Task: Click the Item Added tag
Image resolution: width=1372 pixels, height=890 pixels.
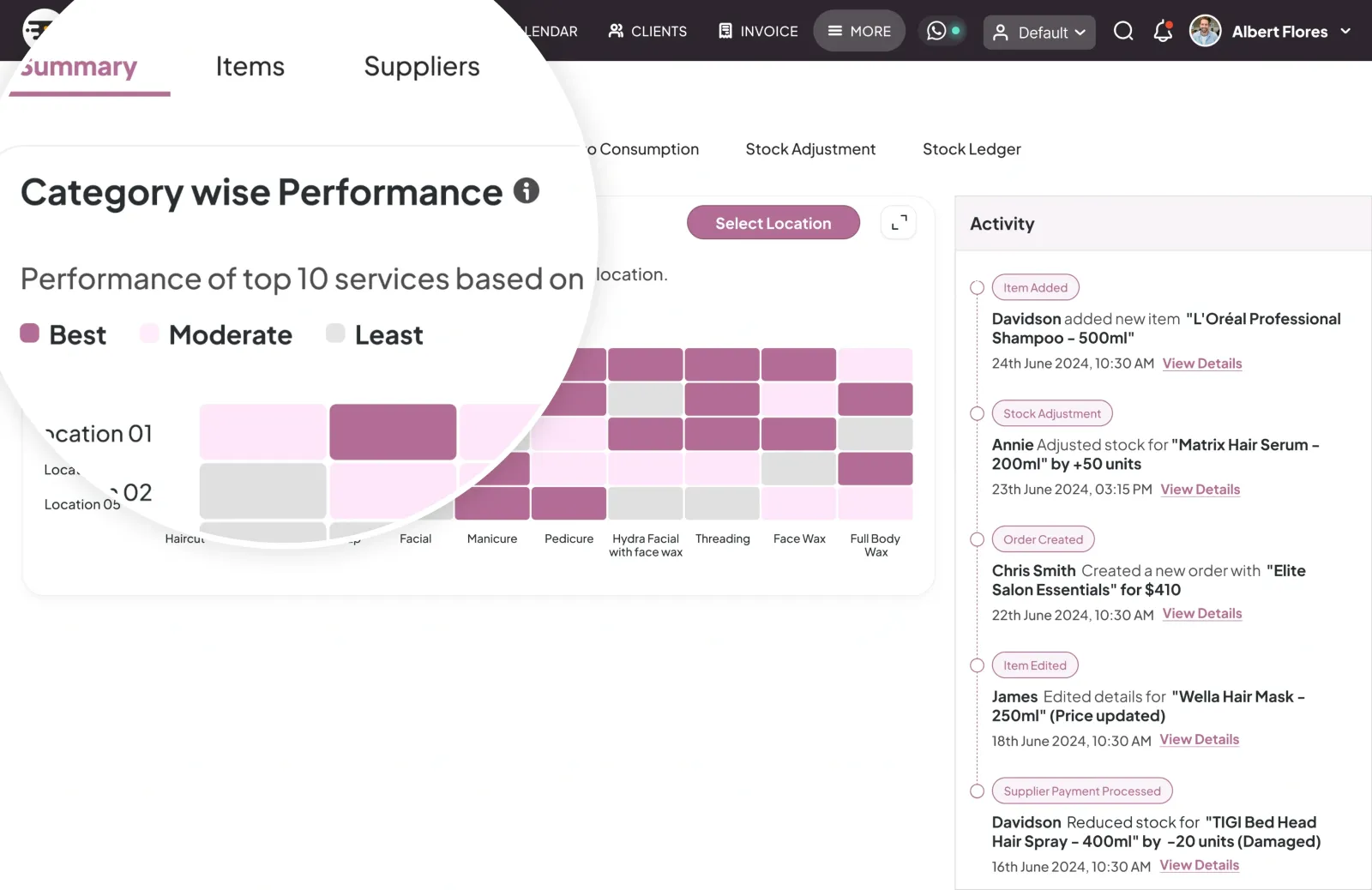Action: pos(1036,288)
